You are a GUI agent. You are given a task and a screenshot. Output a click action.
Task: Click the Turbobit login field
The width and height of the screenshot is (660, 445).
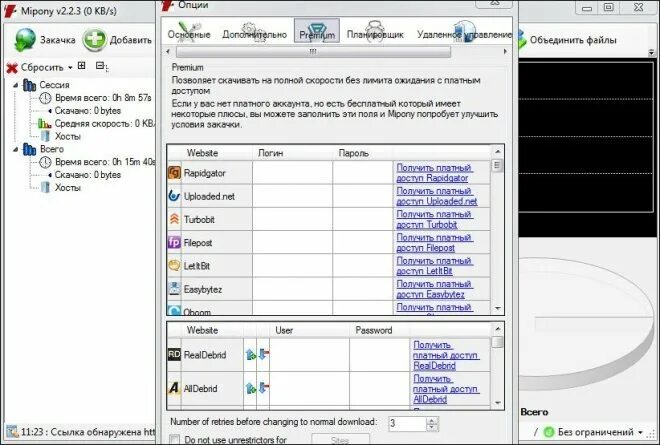[293, 219]
